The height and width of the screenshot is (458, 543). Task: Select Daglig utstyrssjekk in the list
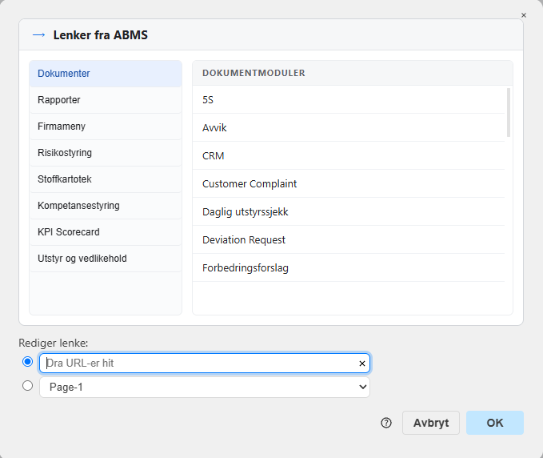coord(349,212)
